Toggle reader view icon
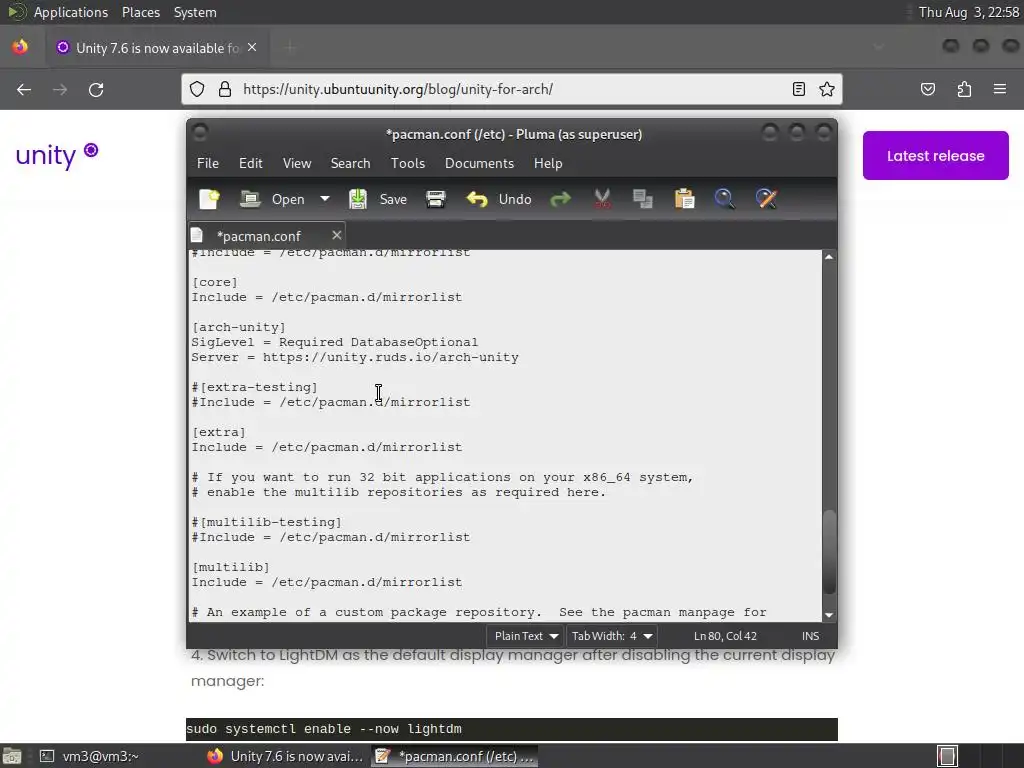Image resolution: width=1024 pixels, height=768 pixels. click(x=799, y=89)
